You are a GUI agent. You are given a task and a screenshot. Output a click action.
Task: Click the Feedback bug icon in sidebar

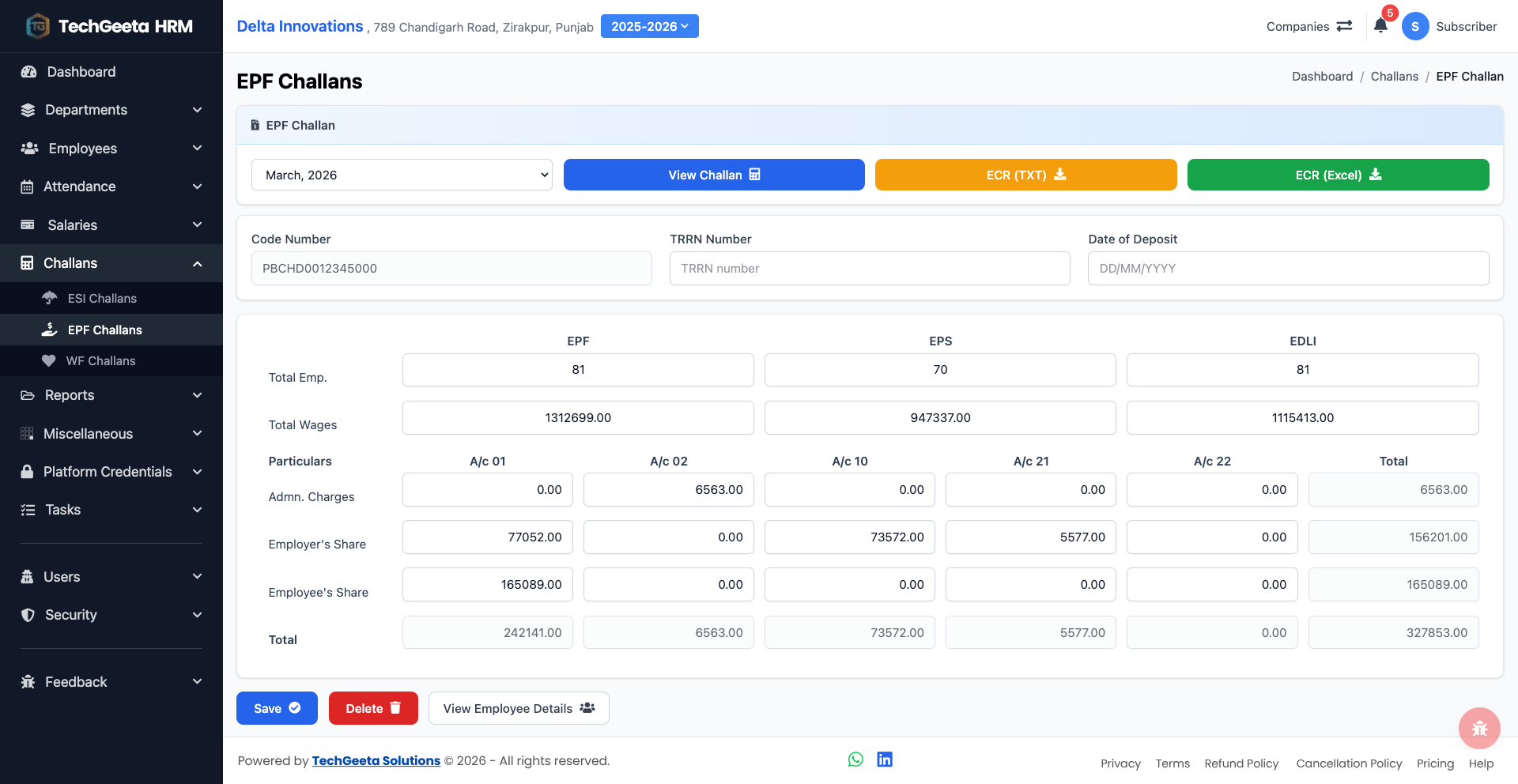28,682
